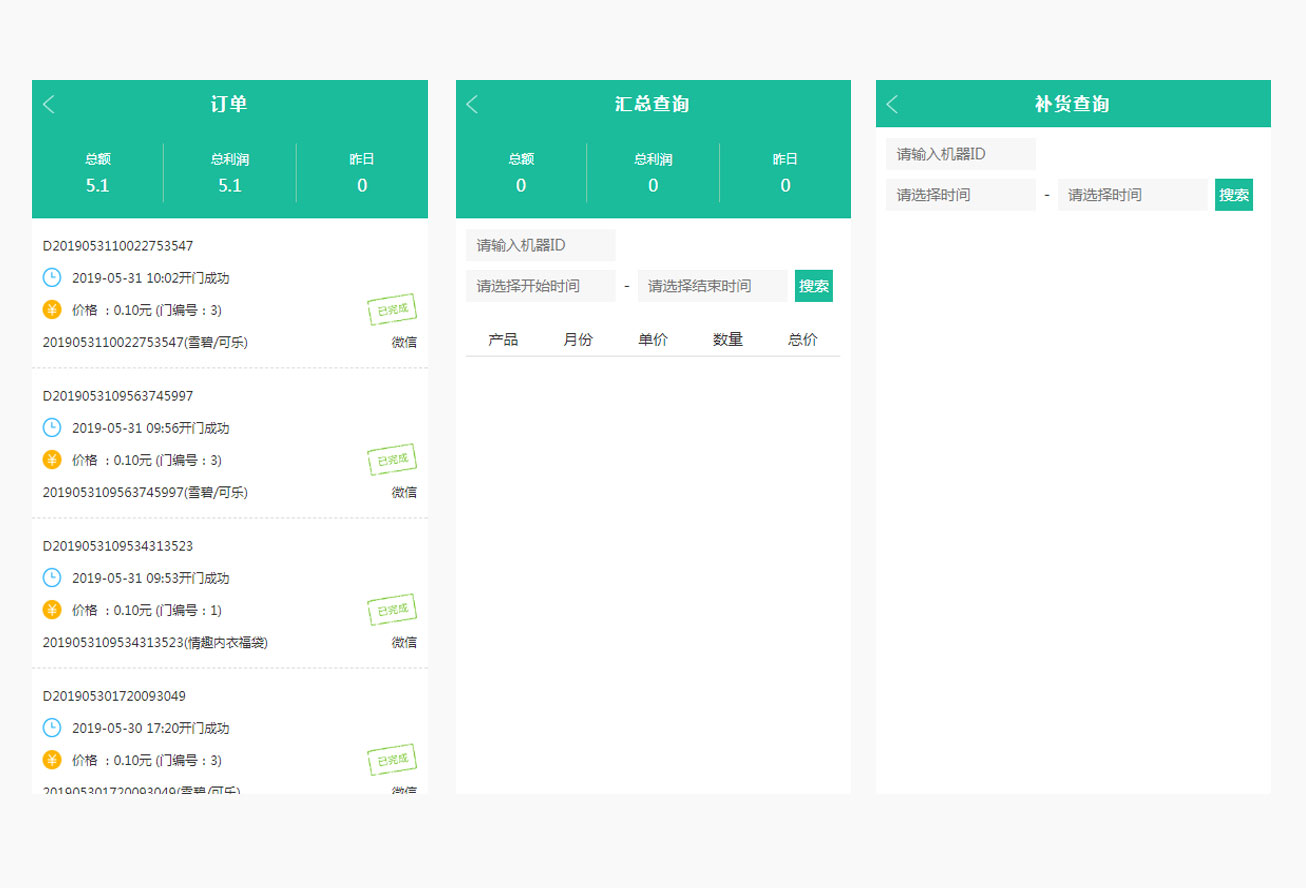Open the first 请选择时间 field in 补货查询

(x=961, y=195)
